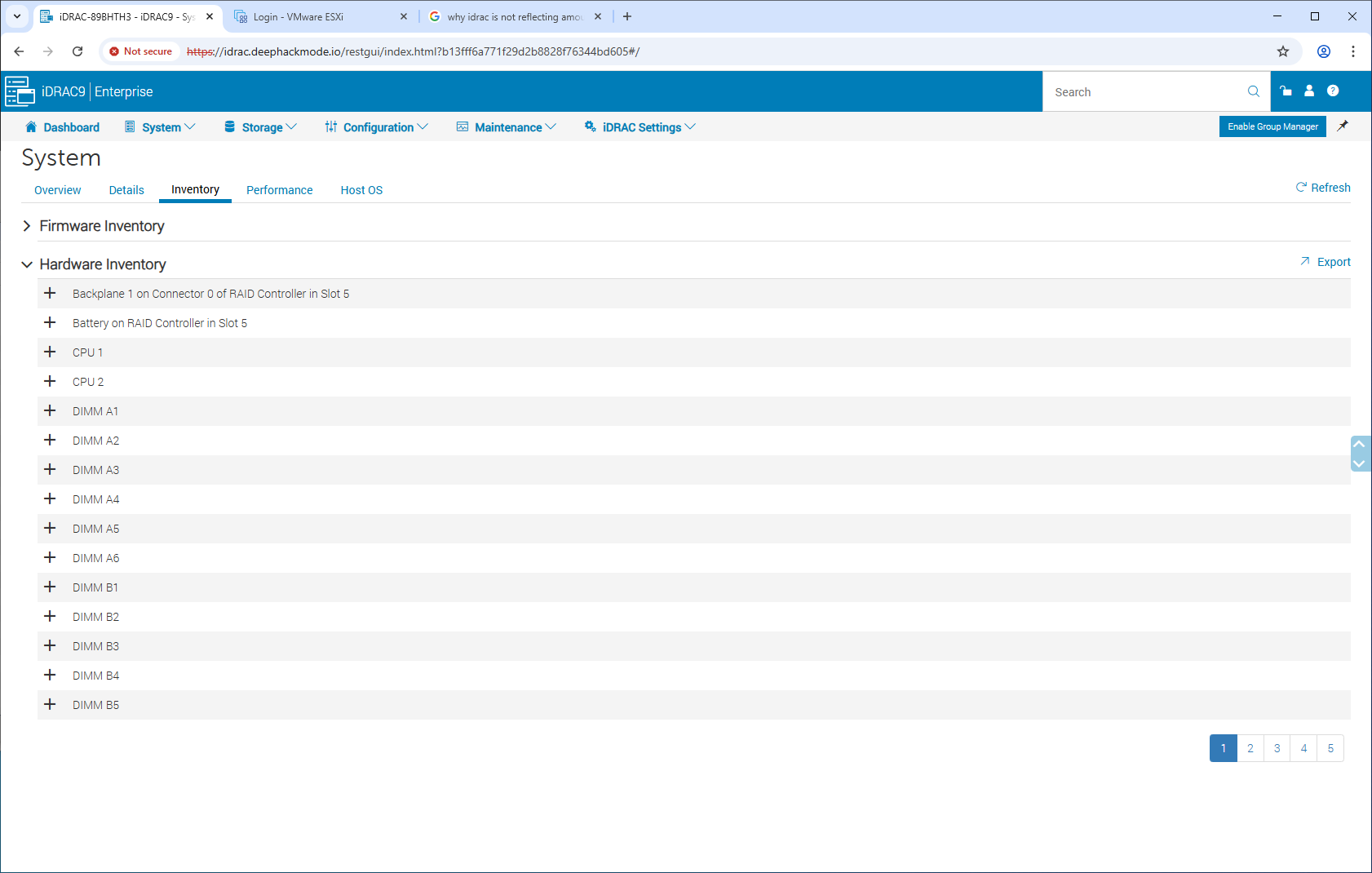Switch to Login - VMware ESXi tab

pyautogui.click(x=321, y=16)
